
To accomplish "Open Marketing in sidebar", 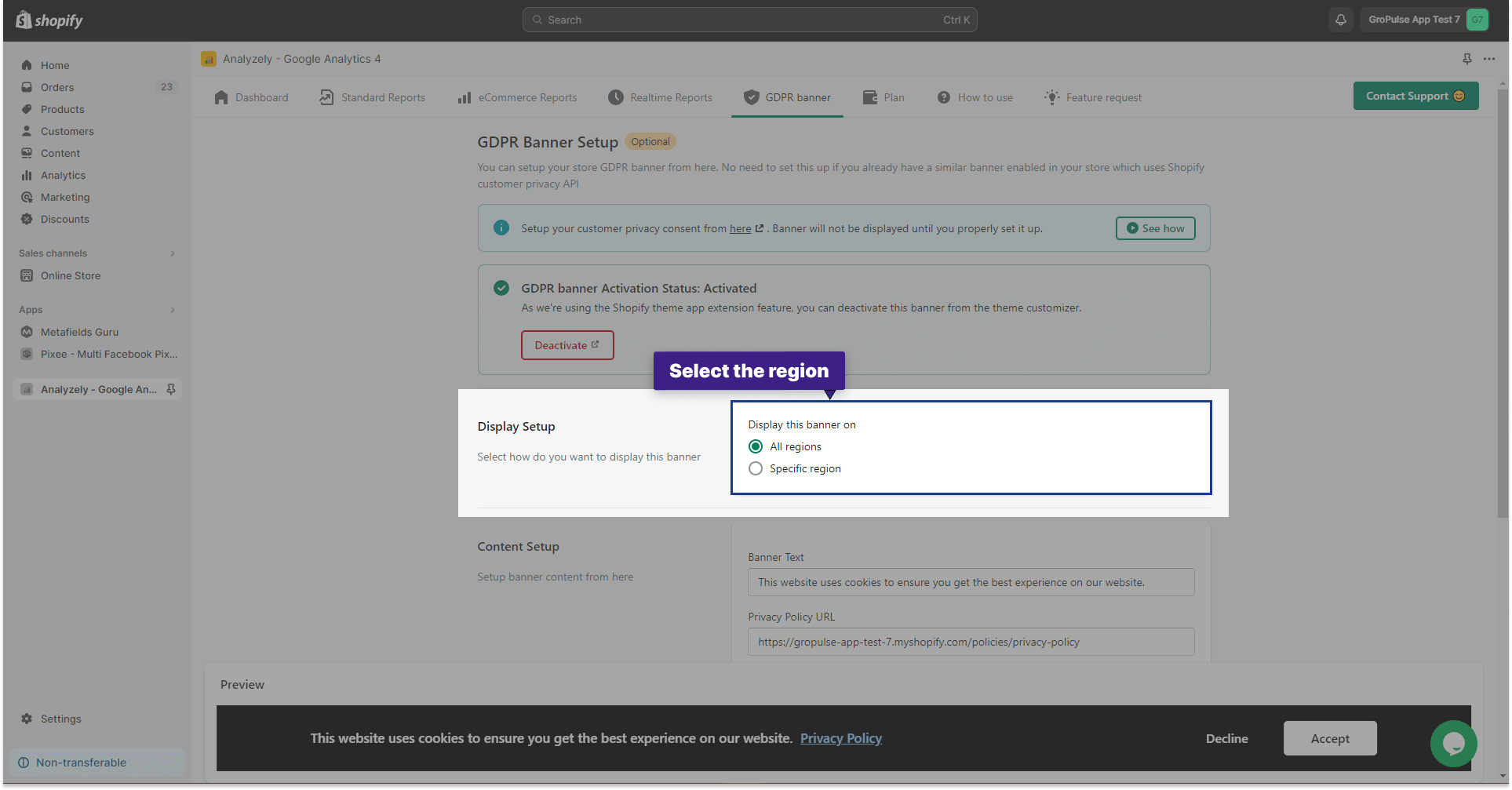I will coord(65,197).
